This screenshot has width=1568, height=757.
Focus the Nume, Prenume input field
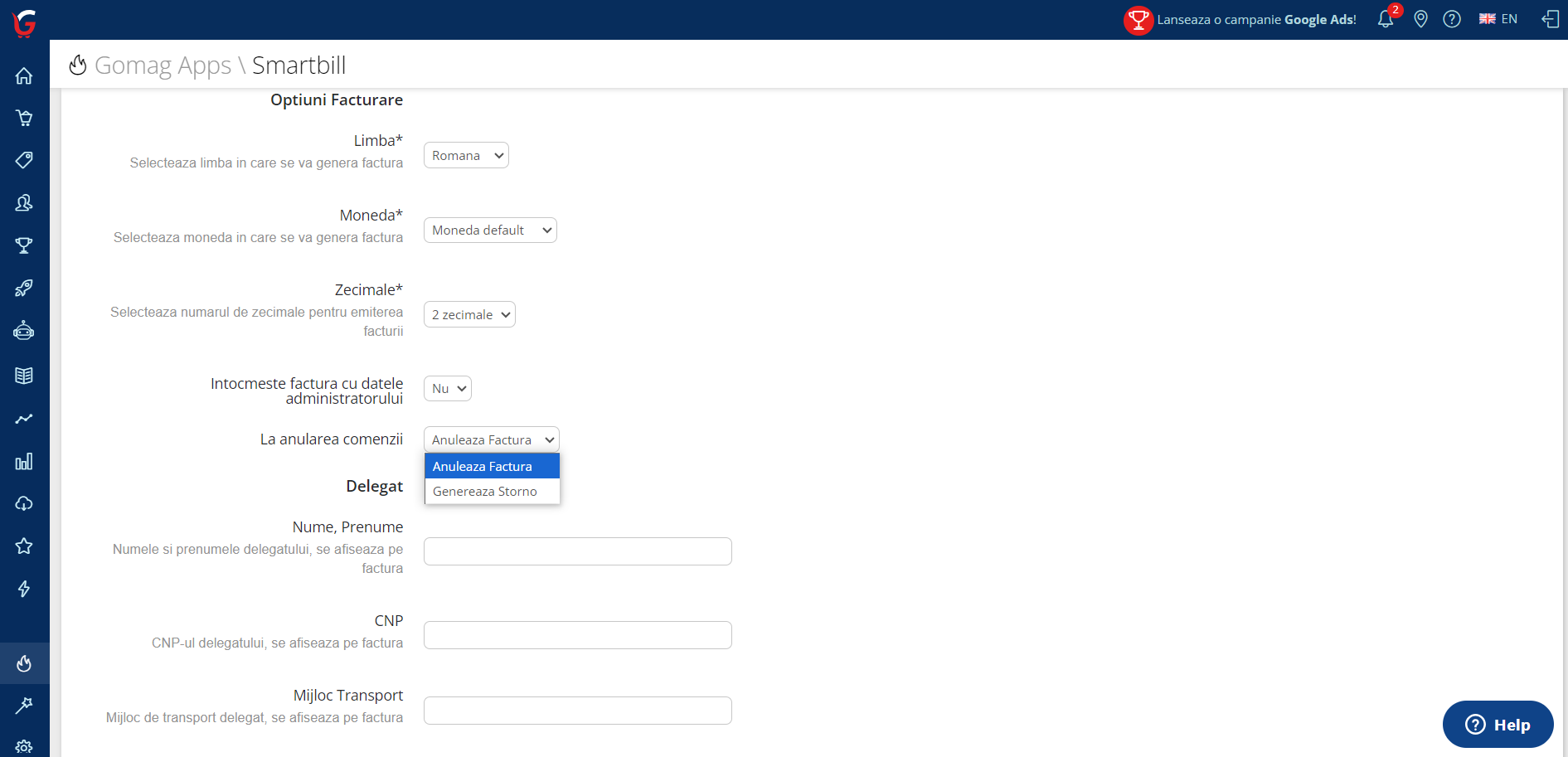click(x=578, y=551)
